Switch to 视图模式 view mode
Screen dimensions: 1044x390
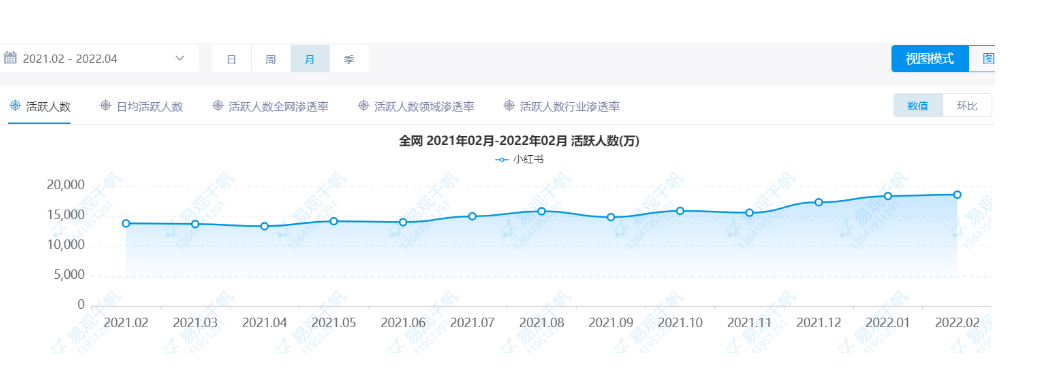tap(929, 59)
